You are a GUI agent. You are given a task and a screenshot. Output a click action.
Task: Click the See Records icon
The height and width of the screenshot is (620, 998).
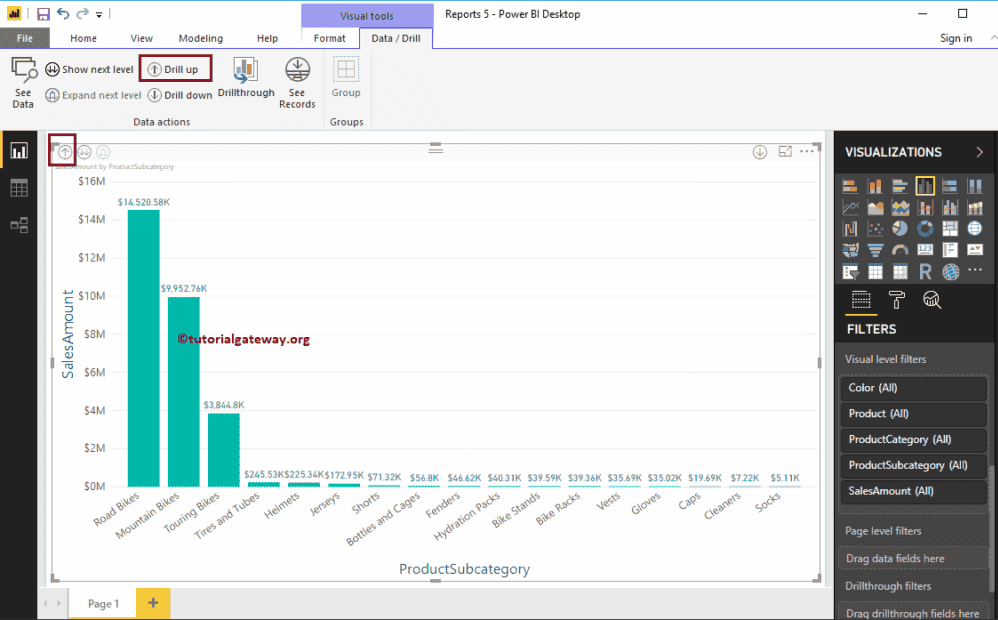pos(297,82)
